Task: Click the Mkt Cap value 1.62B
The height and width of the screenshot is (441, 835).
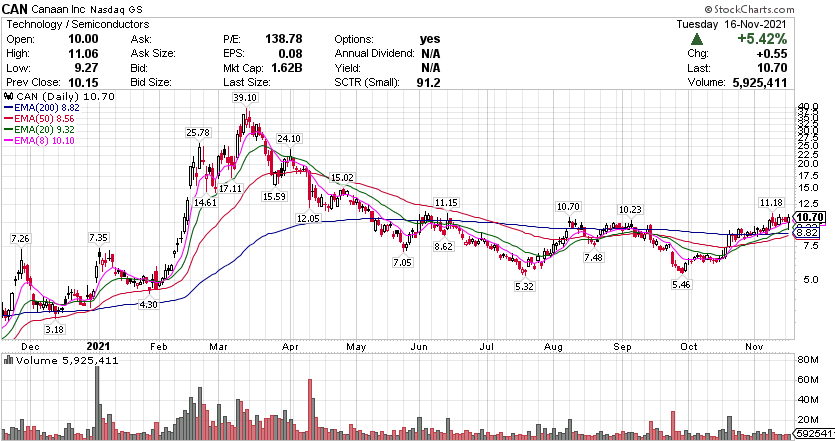Action: [287, 68]
